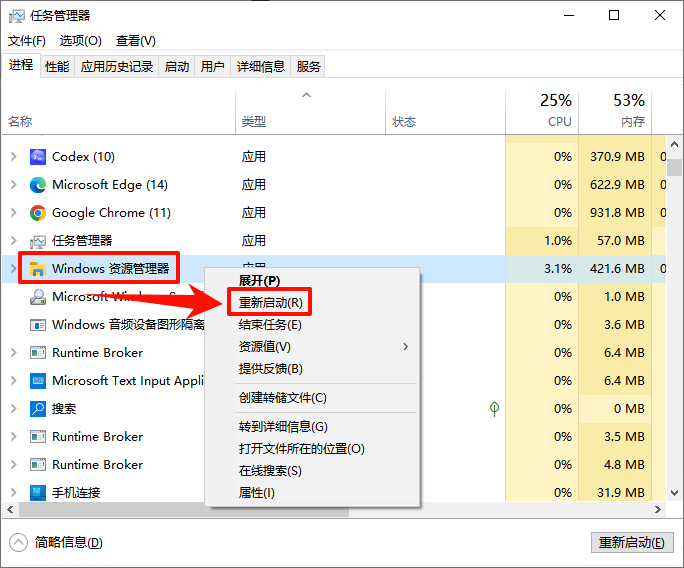Click the Task Manager title bar icon
The height and width of the screenshot is (568, 684).
tap(17, 16)
